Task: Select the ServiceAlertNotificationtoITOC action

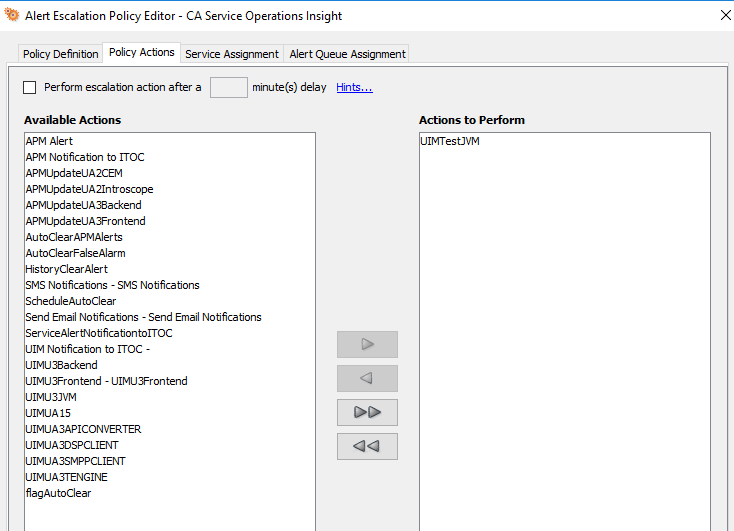Action: point(169,333)
